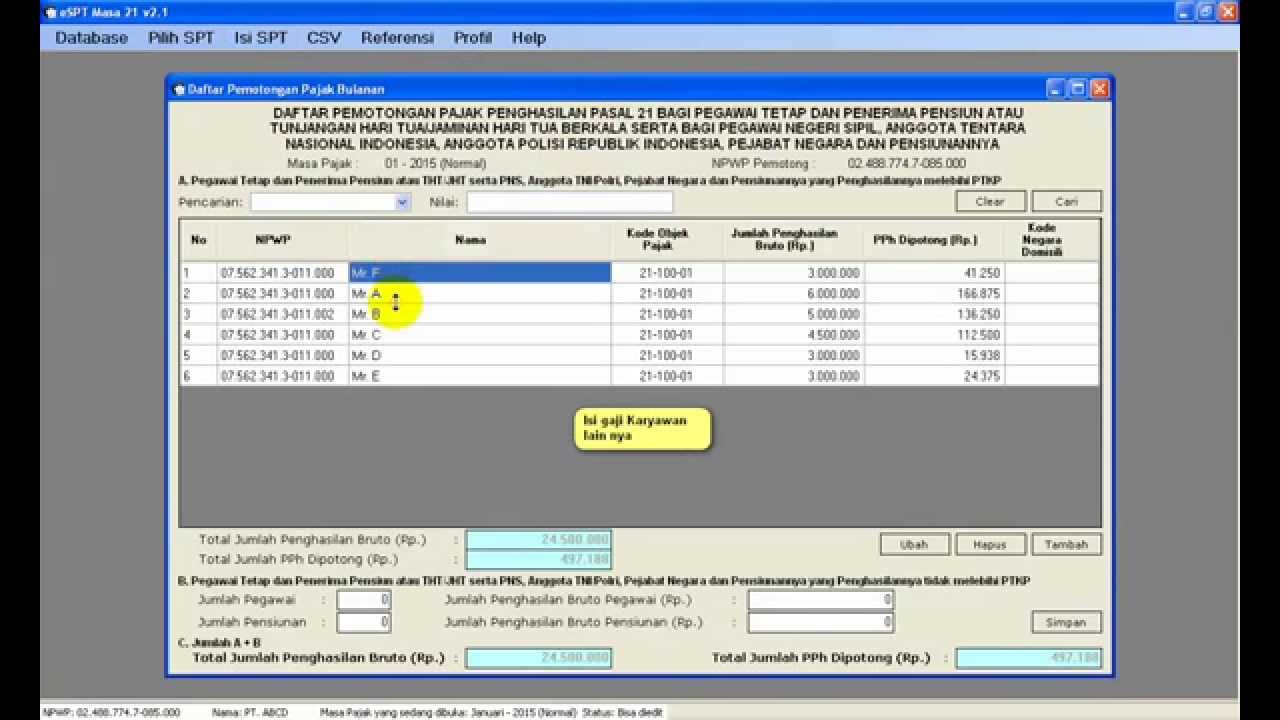Click the 112.500 PPh cell
Image resolution: width=1280 pixels, height=720 pixels.
(934, 335)
